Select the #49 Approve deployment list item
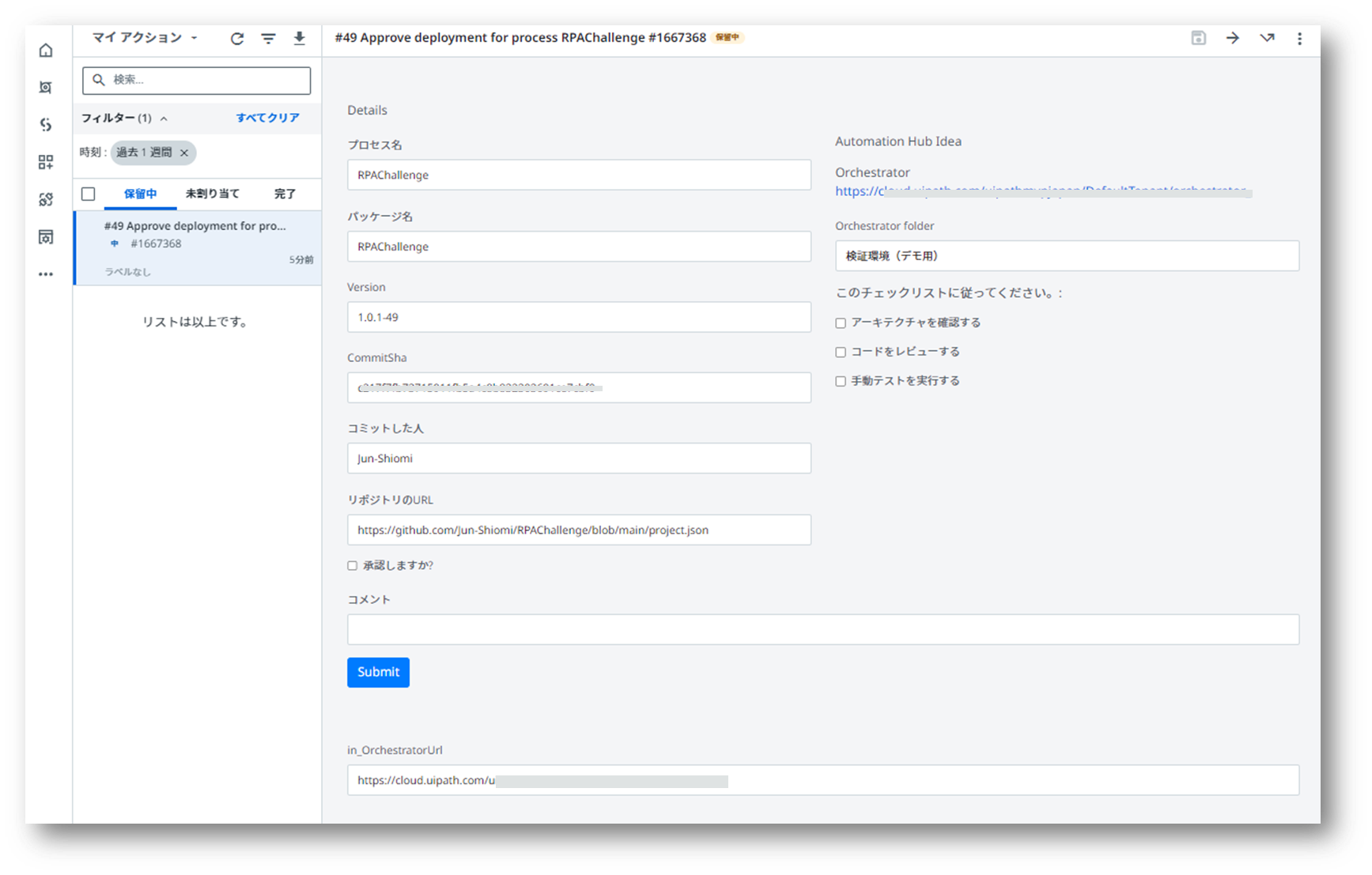1372x875 pixels. pyautogui.click(x=198, y=248)
